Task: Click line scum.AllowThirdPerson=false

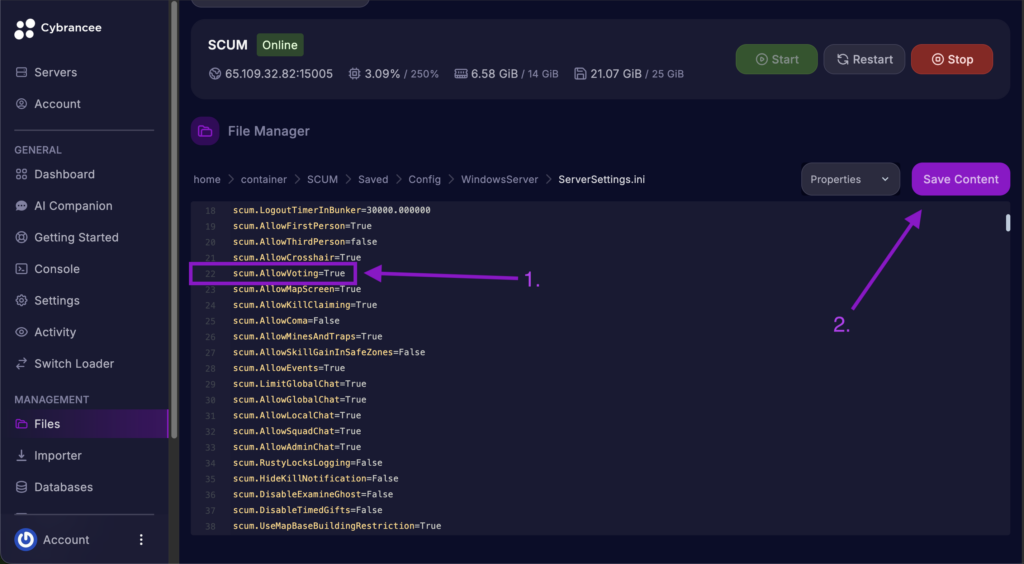Action: click(x=305, y=242)
